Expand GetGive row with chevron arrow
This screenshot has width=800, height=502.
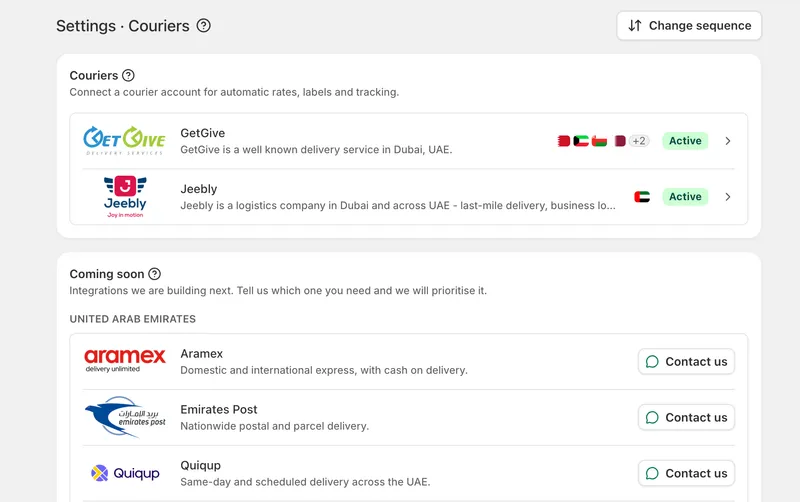728,141
